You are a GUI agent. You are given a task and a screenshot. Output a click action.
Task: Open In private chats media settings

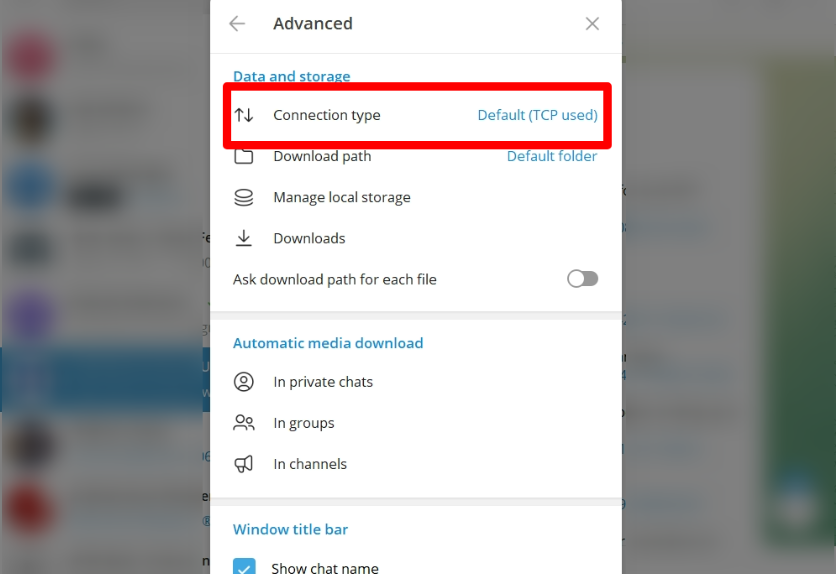[x=323, y=382]
